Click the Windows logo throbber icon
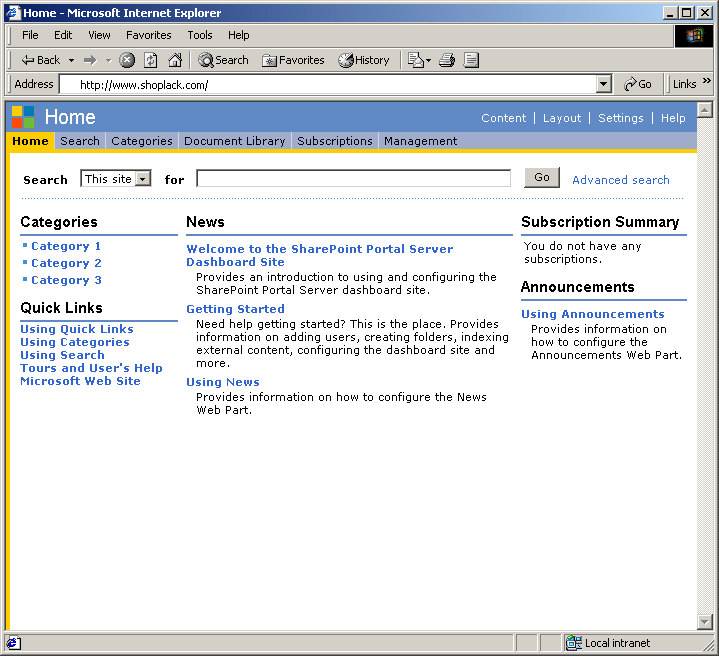 [694, 36]
